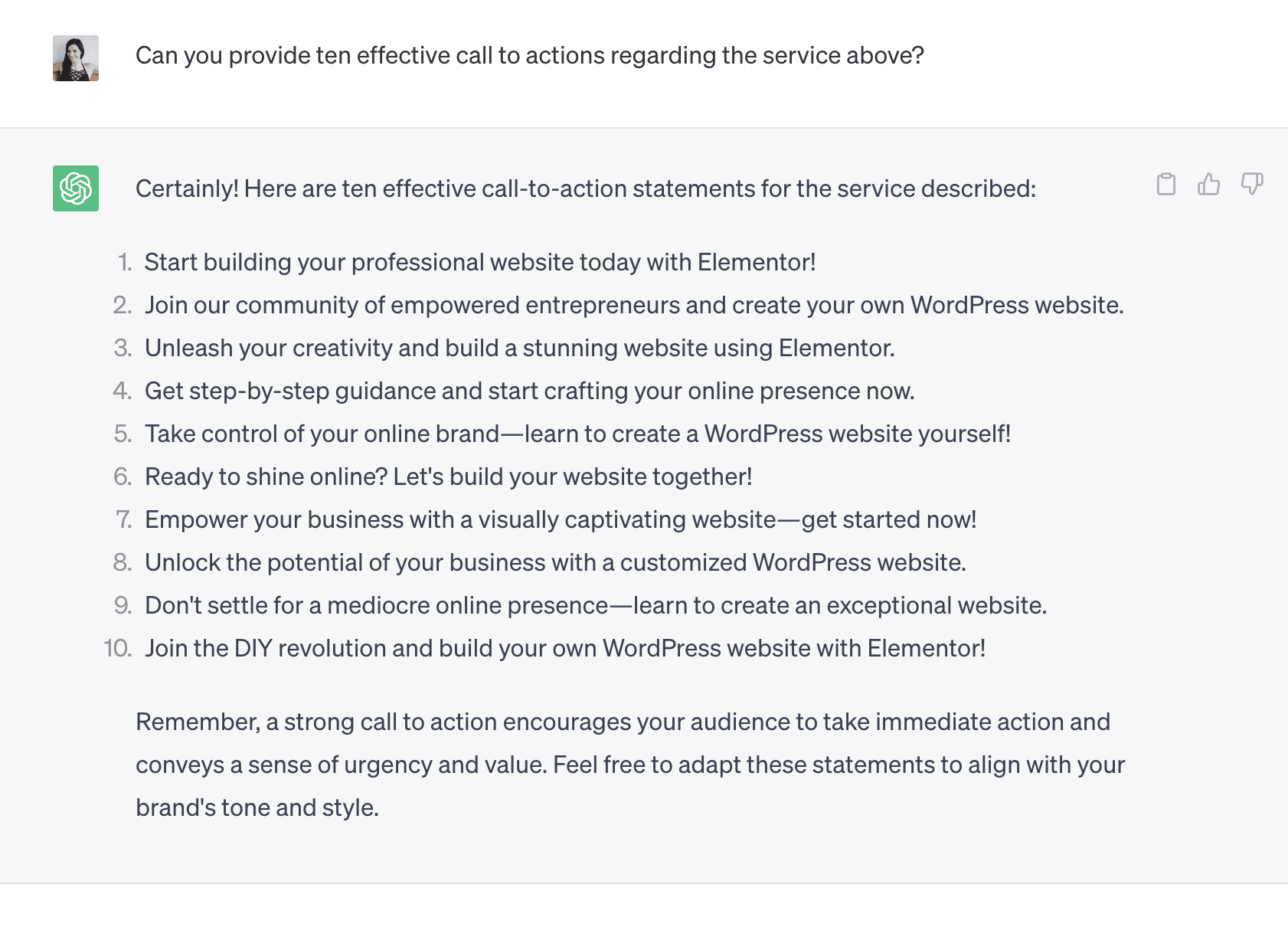The image size is (1288, 930).
Task: Click the "Unleash your creativity" list item
Action: [519, 349]
